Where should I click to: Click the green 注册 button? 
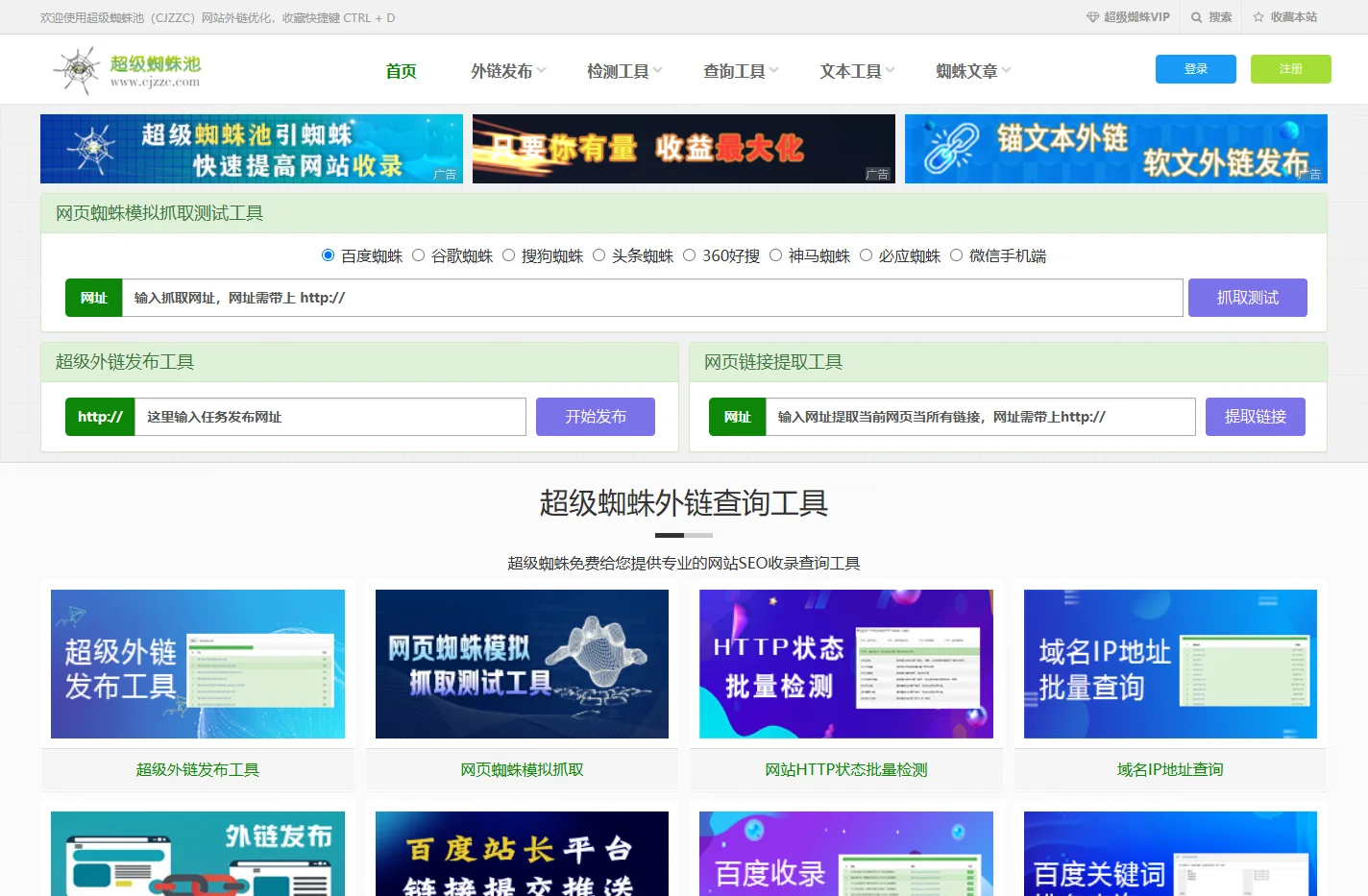tap(1291, 69)
